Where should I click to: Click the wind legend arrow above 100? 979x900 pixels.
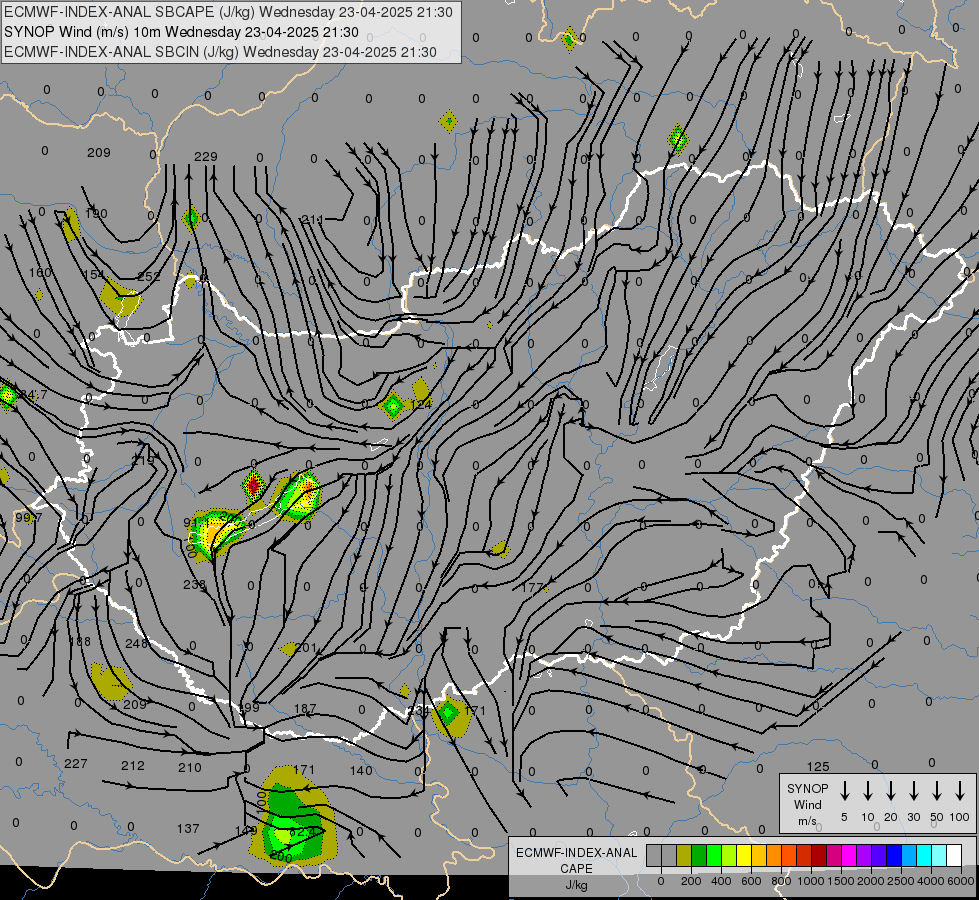pyautogui.click(x=960, y=791)
